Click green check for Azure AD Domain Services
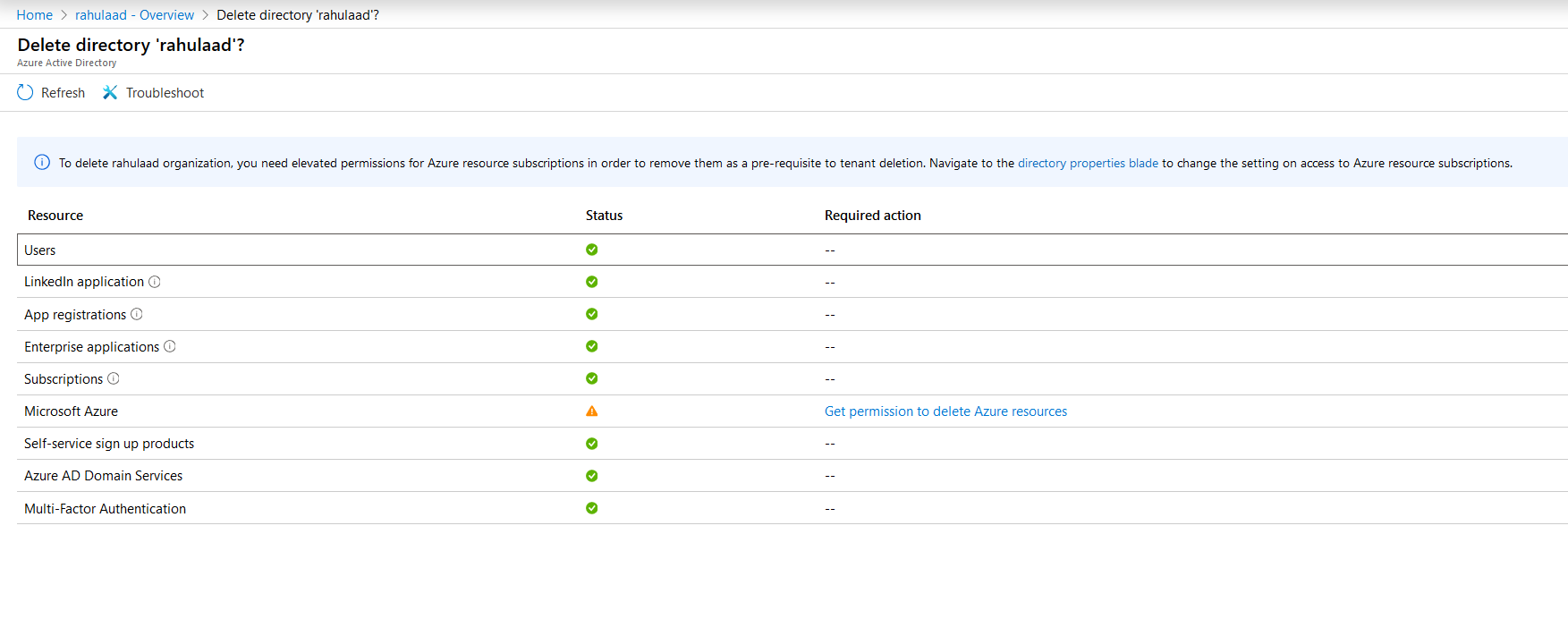 592,476
